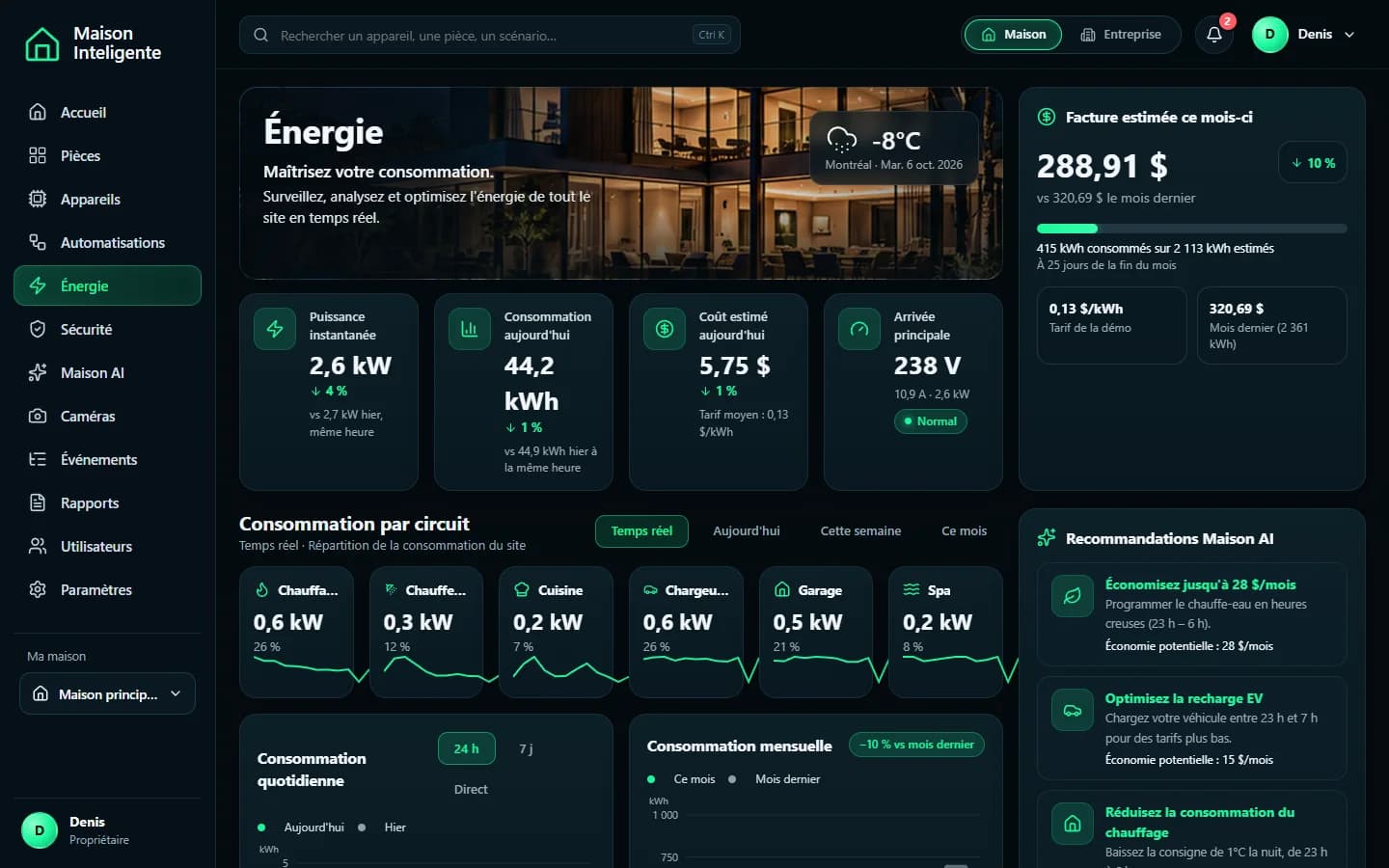
Task: Click the search magnifier icon
Action: (260, 35)
